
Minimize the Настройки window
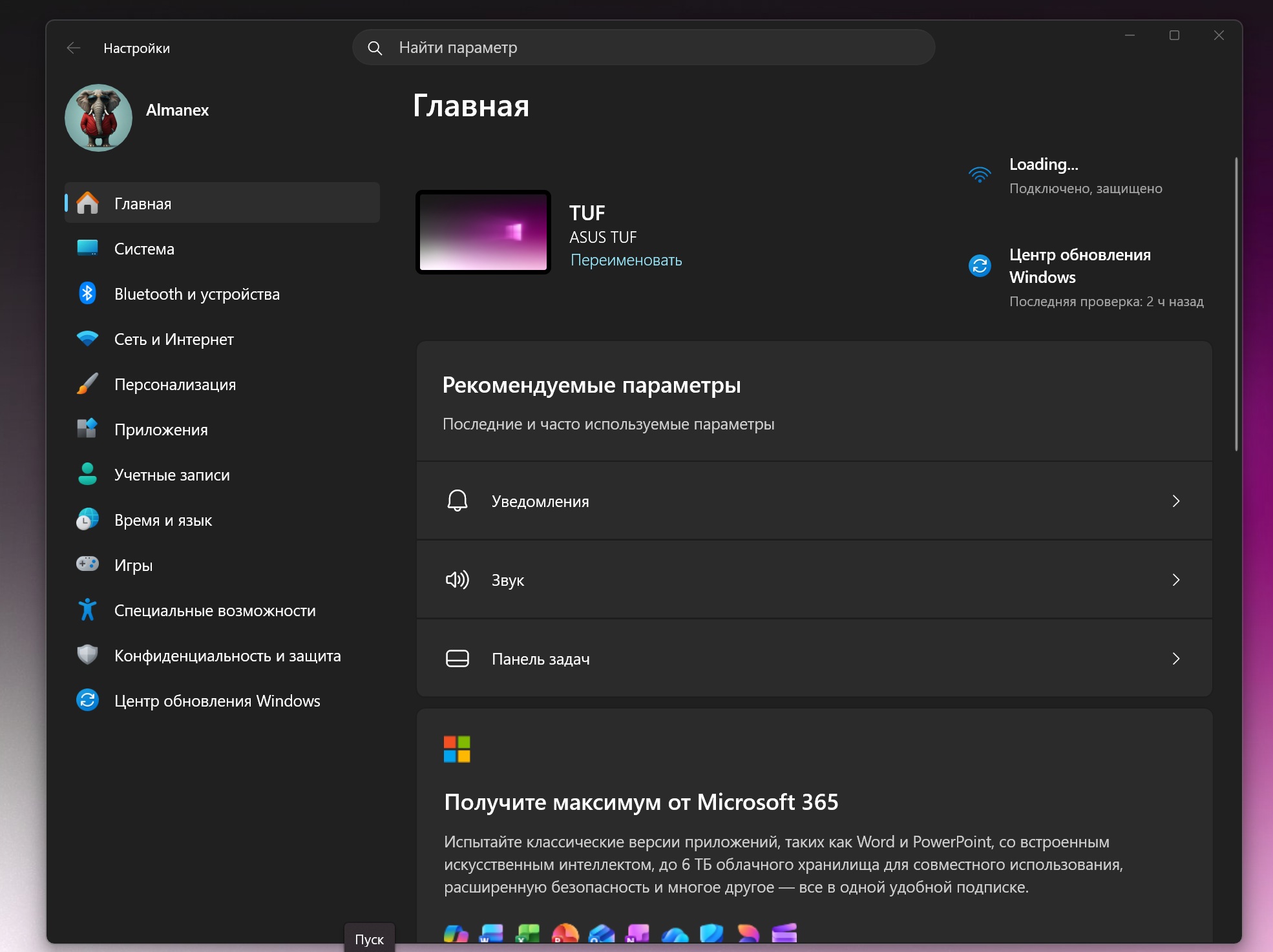tap(1130, 36)
